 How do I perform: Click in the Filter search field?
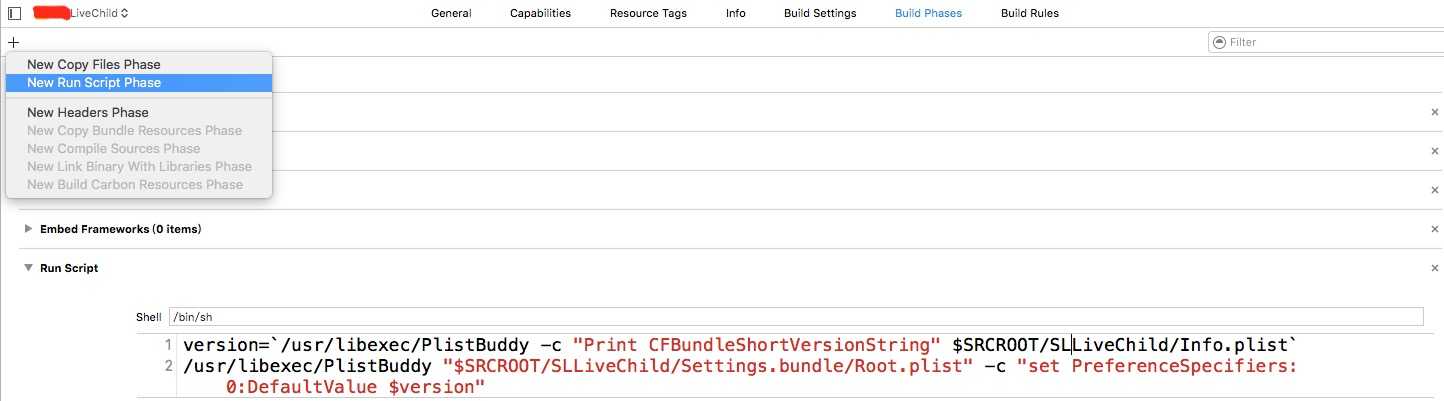click(x=1323, y=42)
